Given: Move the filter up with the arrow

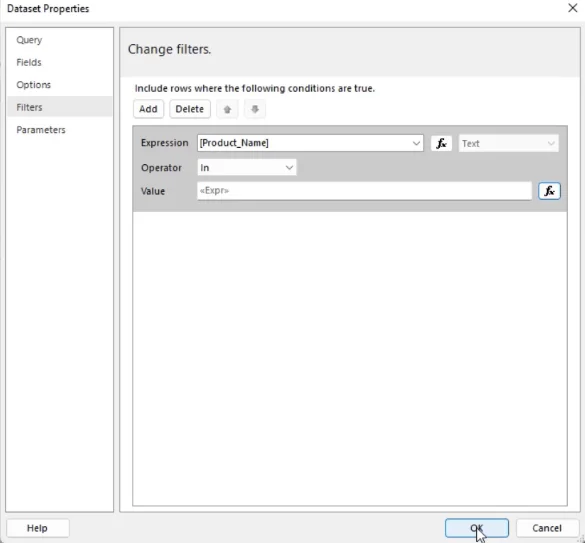Looking at the screenshot, I should pos(227,109).
